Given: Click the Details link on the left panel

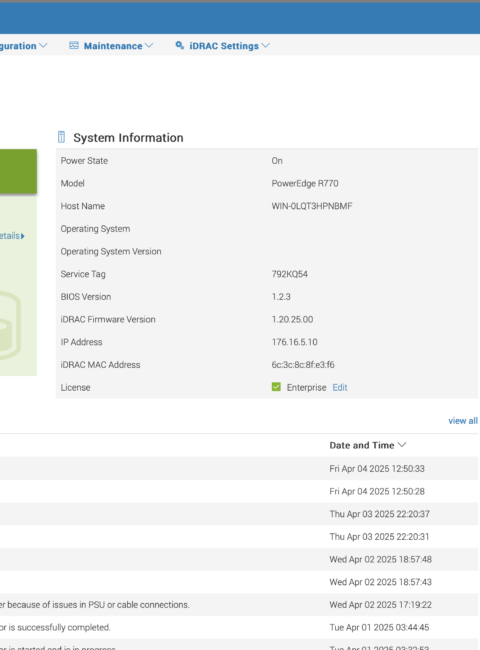Looking at the screenshot, I should (12, 236).
